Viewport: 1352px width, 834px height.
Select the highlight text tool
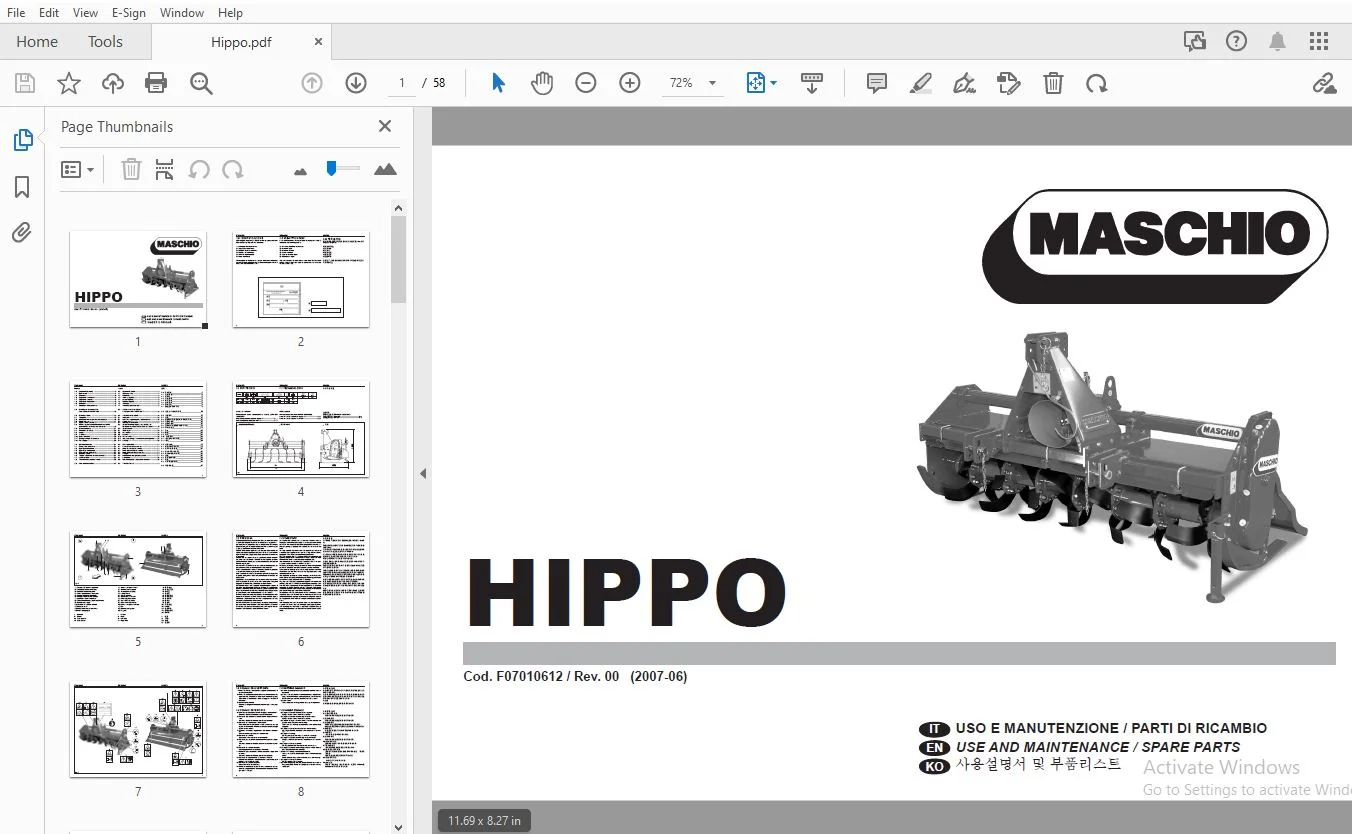click(x=921, y=83)
